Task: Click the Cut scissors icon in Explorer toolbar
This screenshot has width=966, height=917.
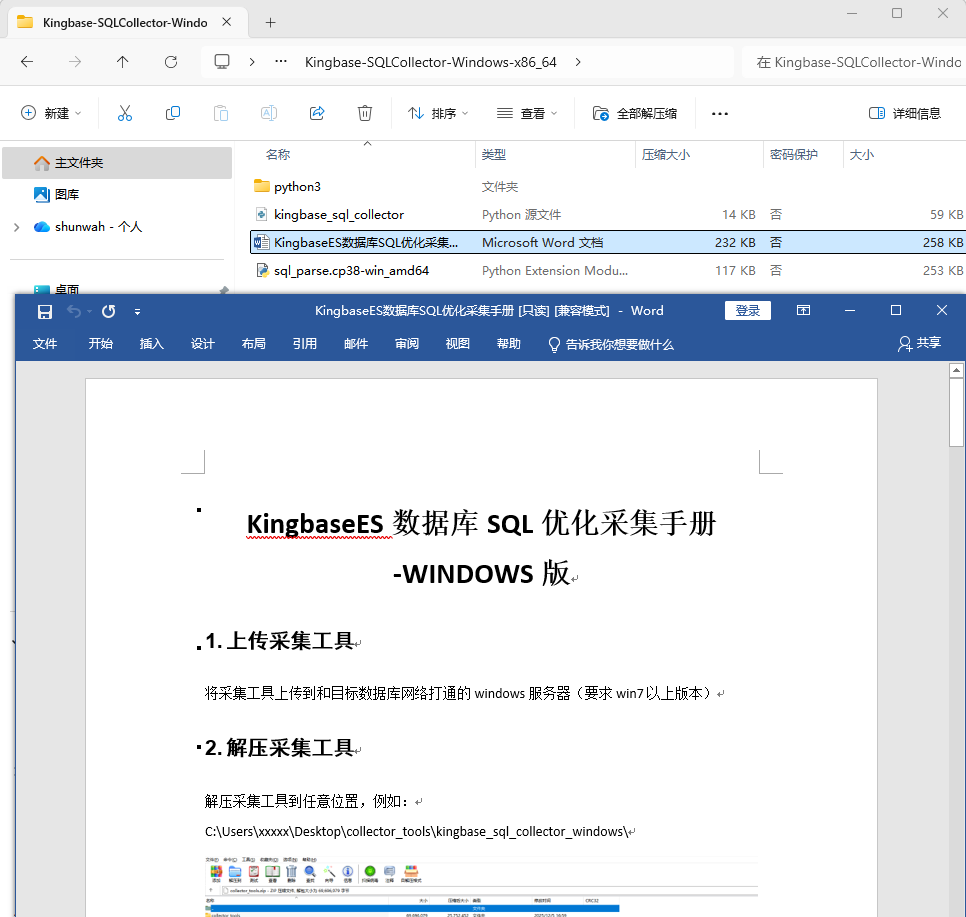Action: pos(124,113)
